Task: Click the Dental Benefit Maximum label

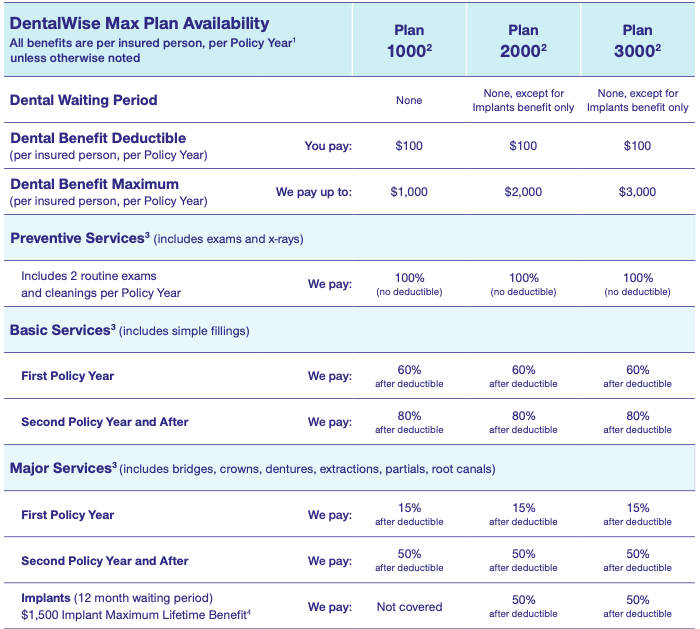Action: pyautogui.click(x=94, y=184)
